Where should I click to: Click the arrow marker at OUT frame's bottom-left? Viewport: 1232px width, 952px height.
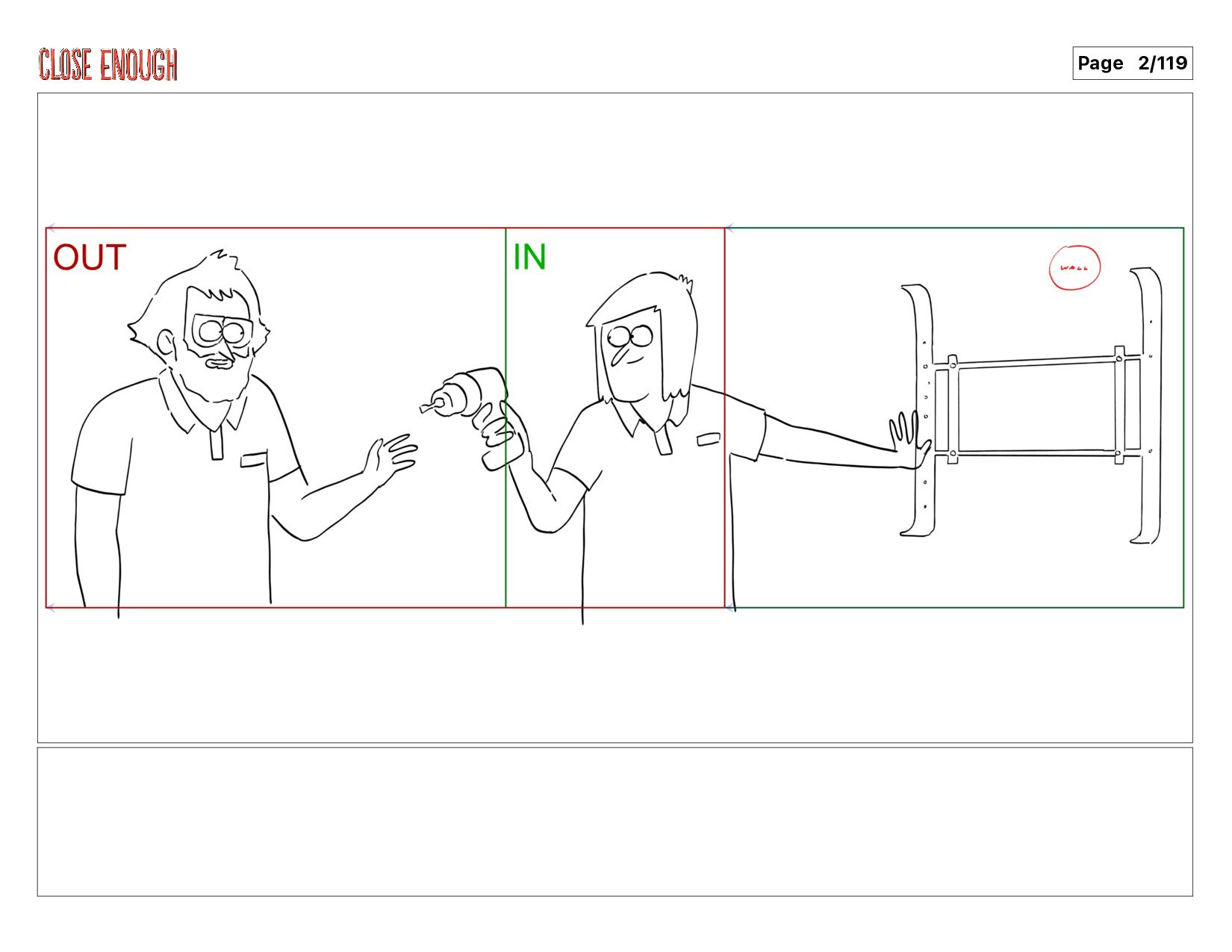51,609
